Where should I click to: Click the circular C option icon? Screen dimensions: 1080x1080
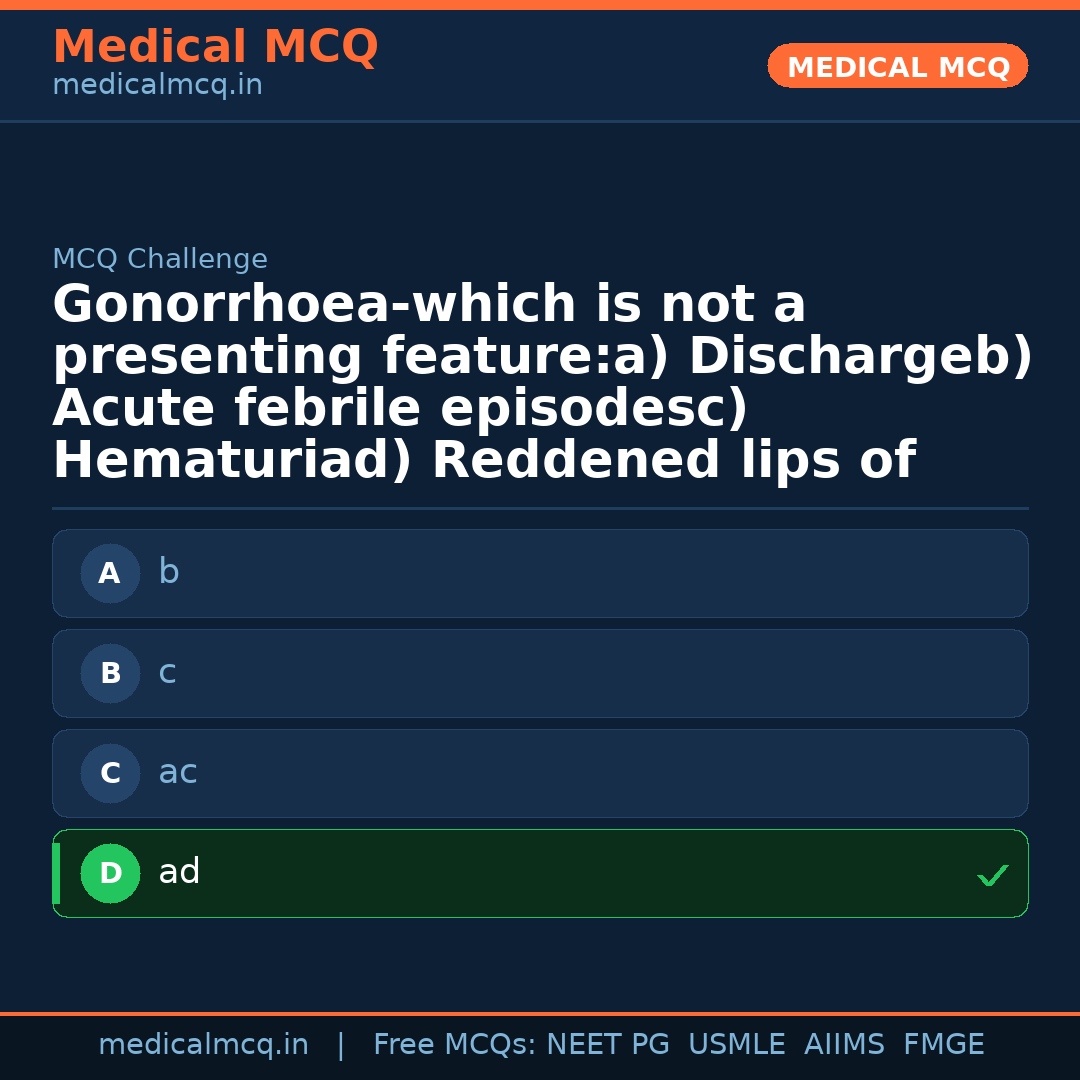coord(110,773)
